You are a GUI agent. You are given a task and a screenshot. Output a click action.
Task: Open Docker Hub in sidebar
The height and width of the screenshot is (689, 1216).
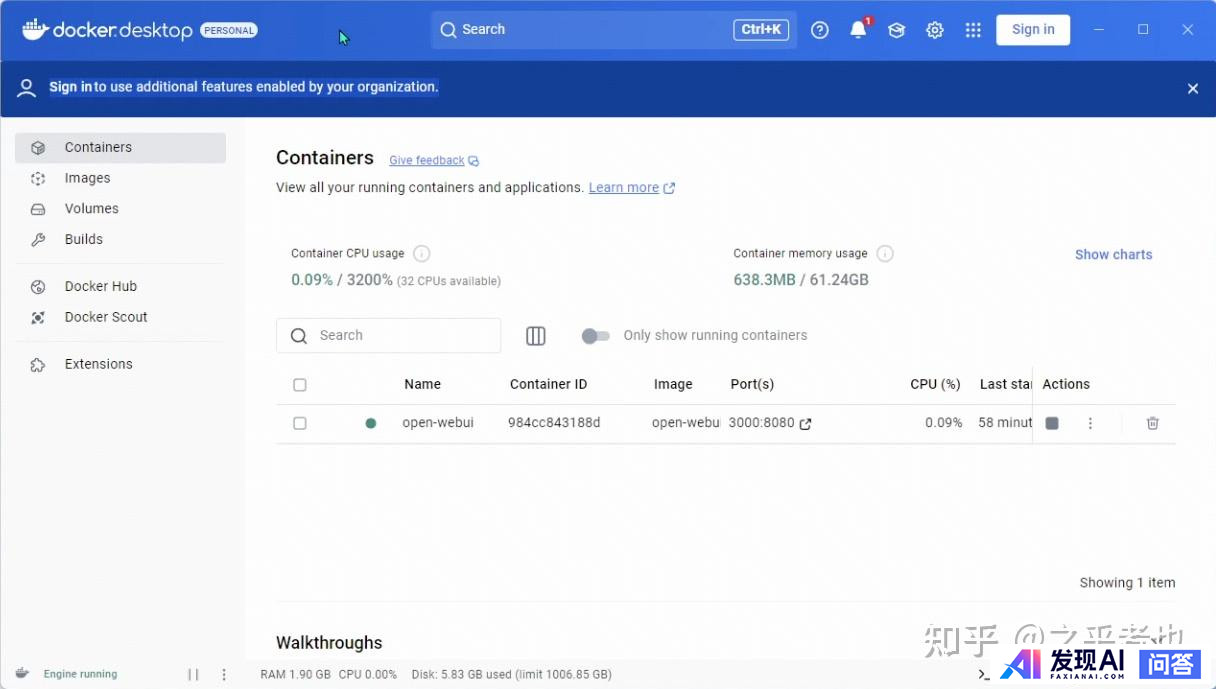(x=120, y=286)
